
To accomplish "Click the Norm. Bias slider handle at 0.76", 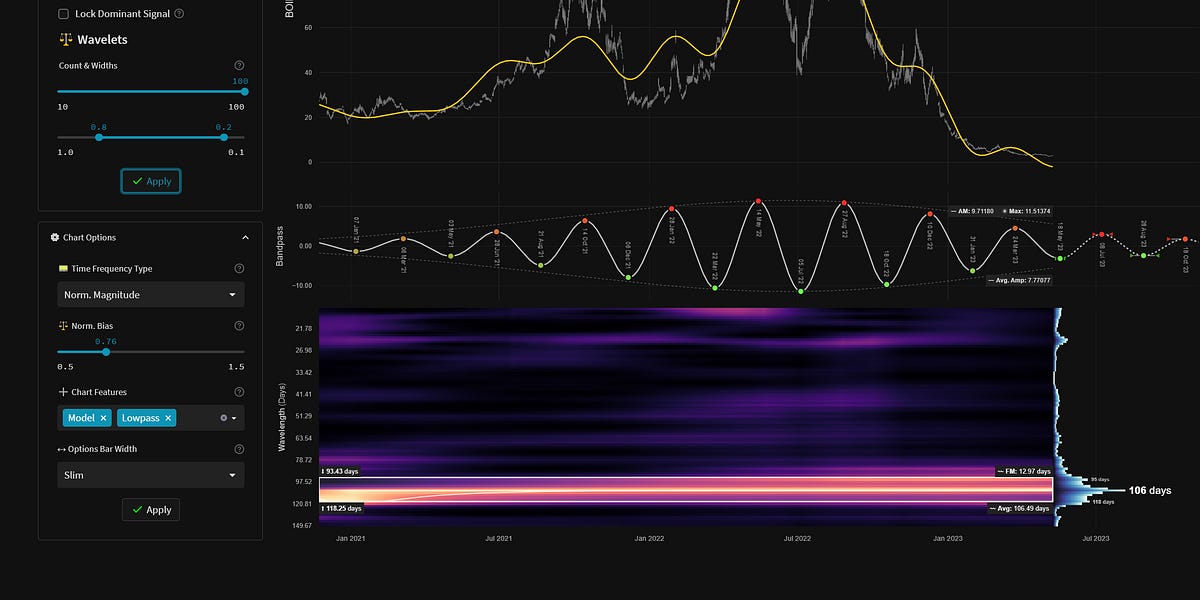I will (x=105, y=352).
